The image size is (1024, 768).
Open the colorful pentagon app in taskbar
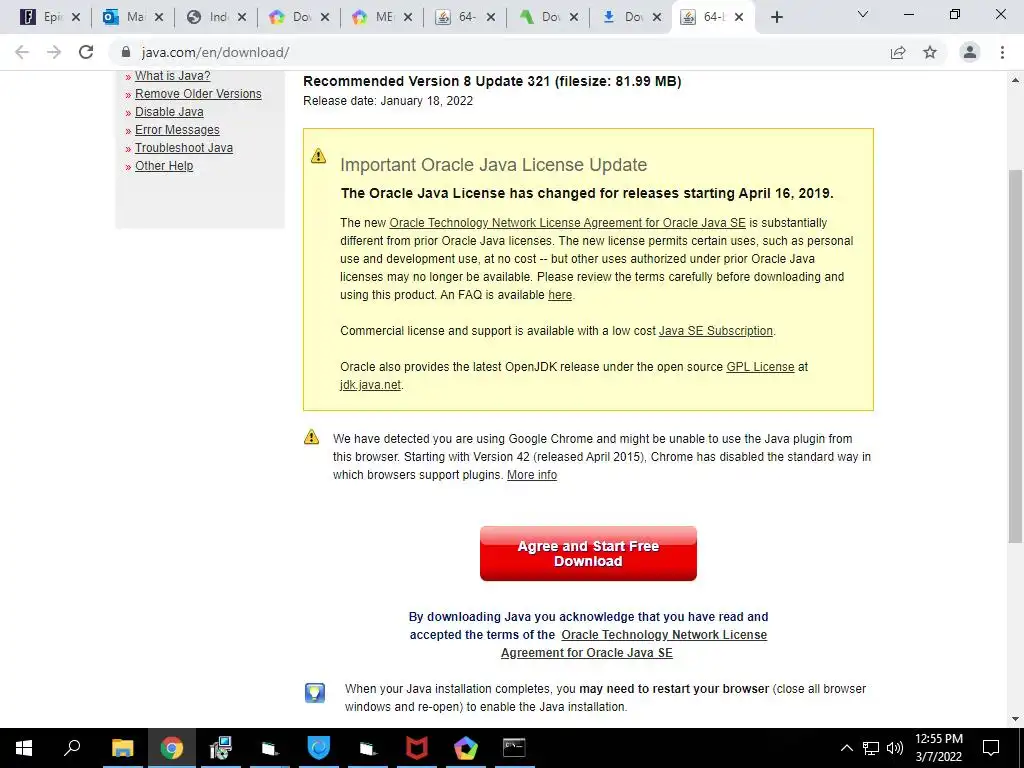coord(466,748)
